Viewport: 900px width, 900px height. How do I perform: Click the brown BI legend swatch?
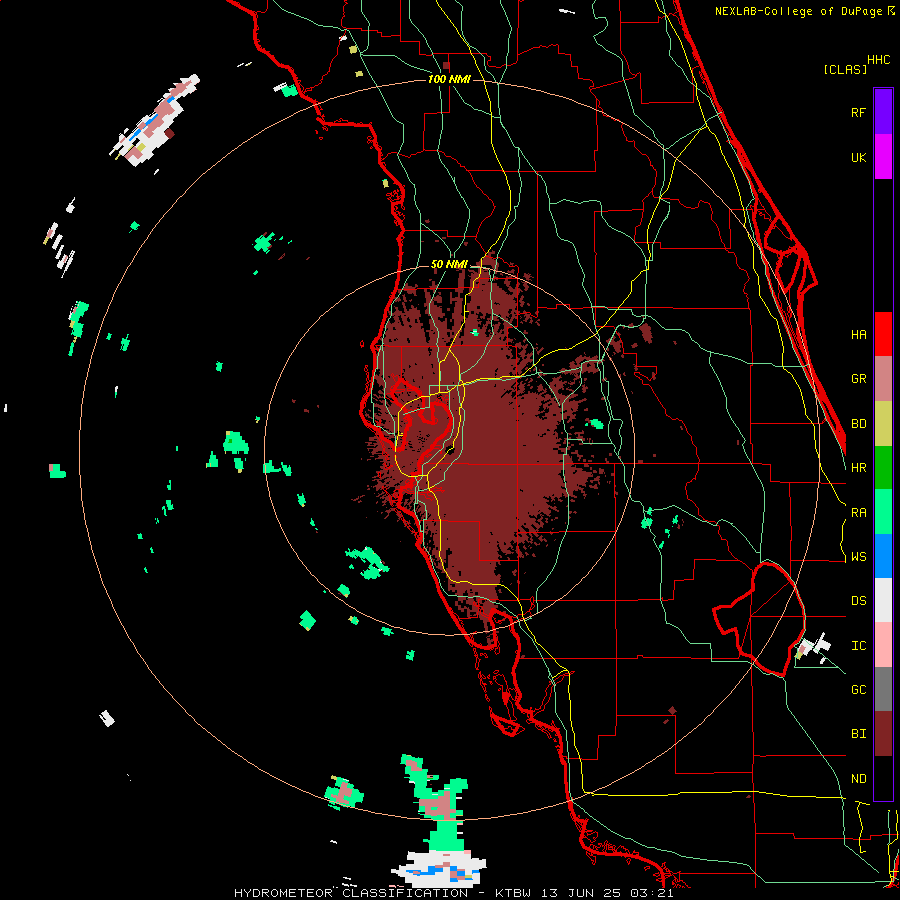click(x=883, y=734)
